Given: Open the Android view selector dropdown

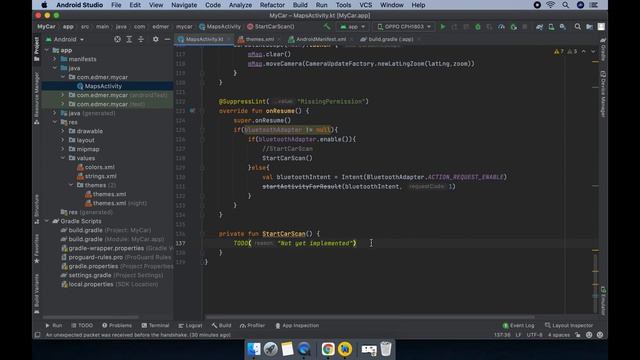Looking at the screenshot, I should coord(64,39).
